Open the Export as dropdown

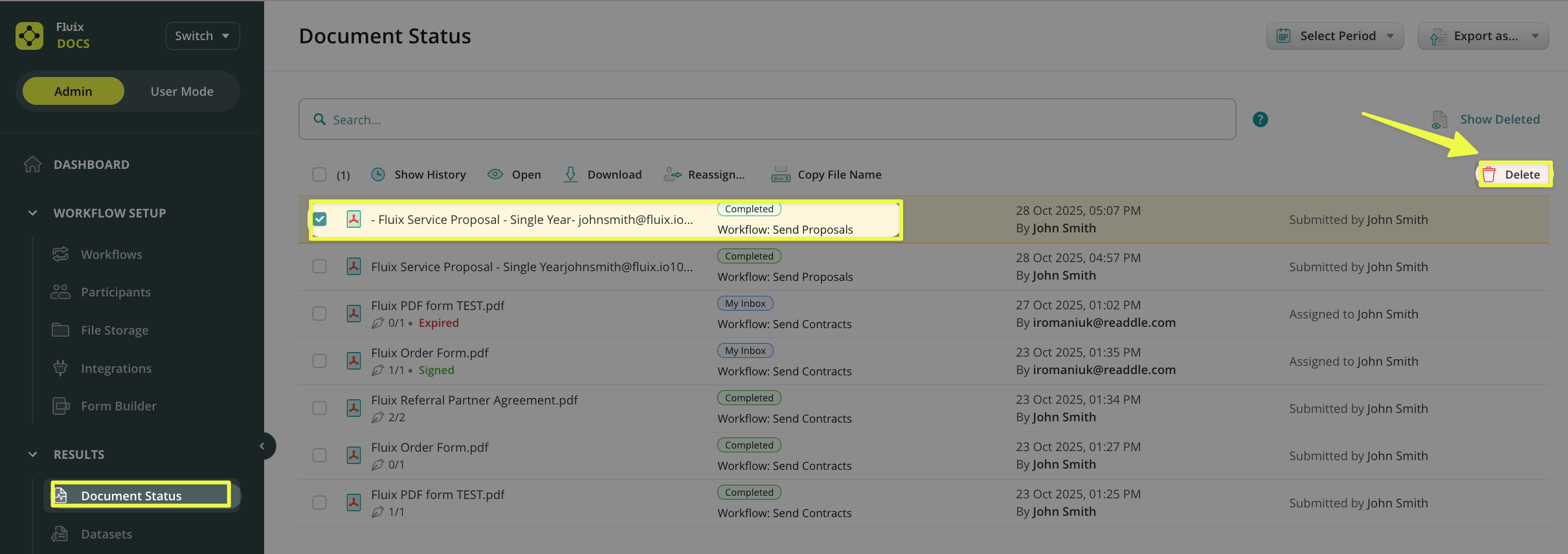(1483, 36)
